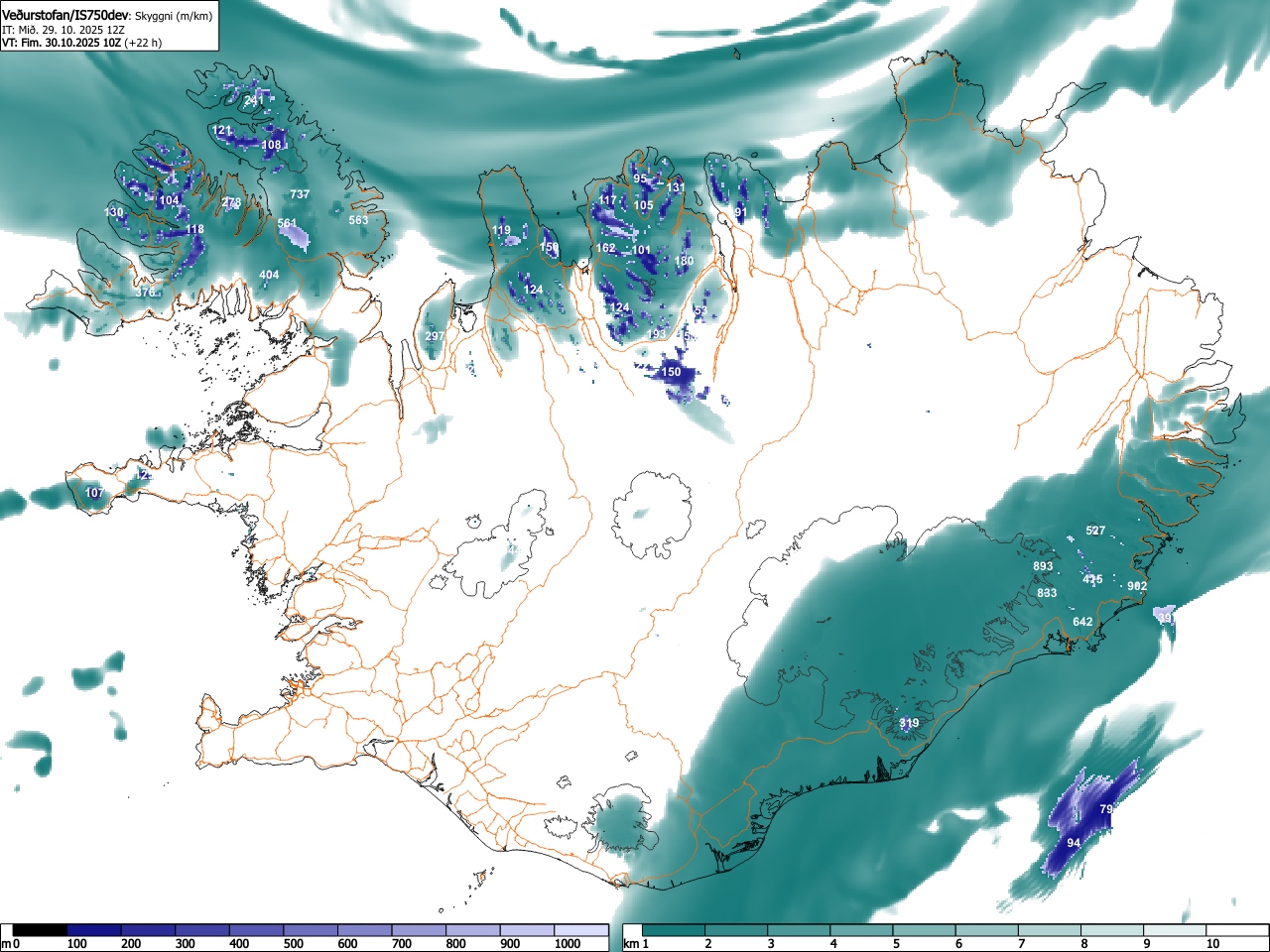Screen dimensions: 1270x952
Task: Click the visibility value 561 on the map
Action: coord(287,224)
